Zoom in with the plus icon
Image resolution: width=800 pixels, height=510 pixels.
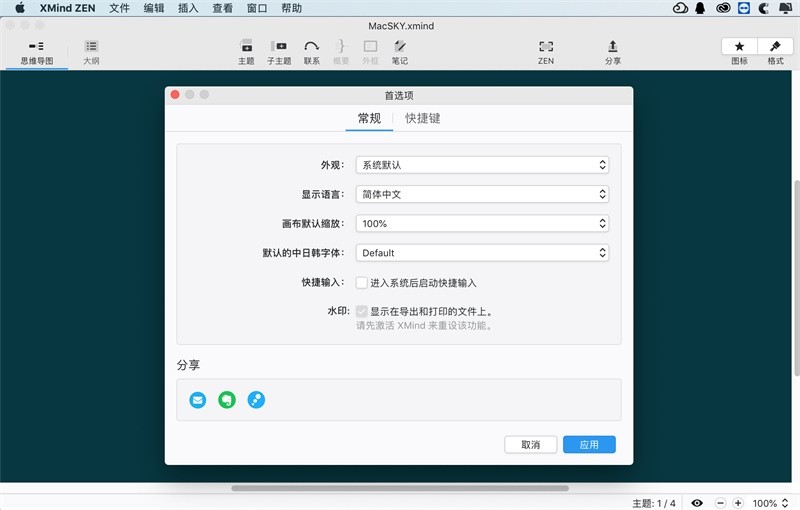(x=738, y=503)
